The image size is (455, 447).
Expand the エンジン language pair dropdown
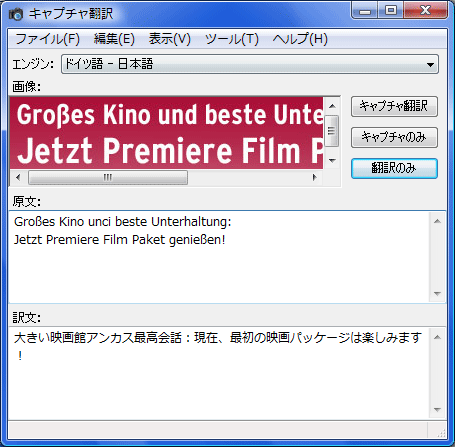250,64
